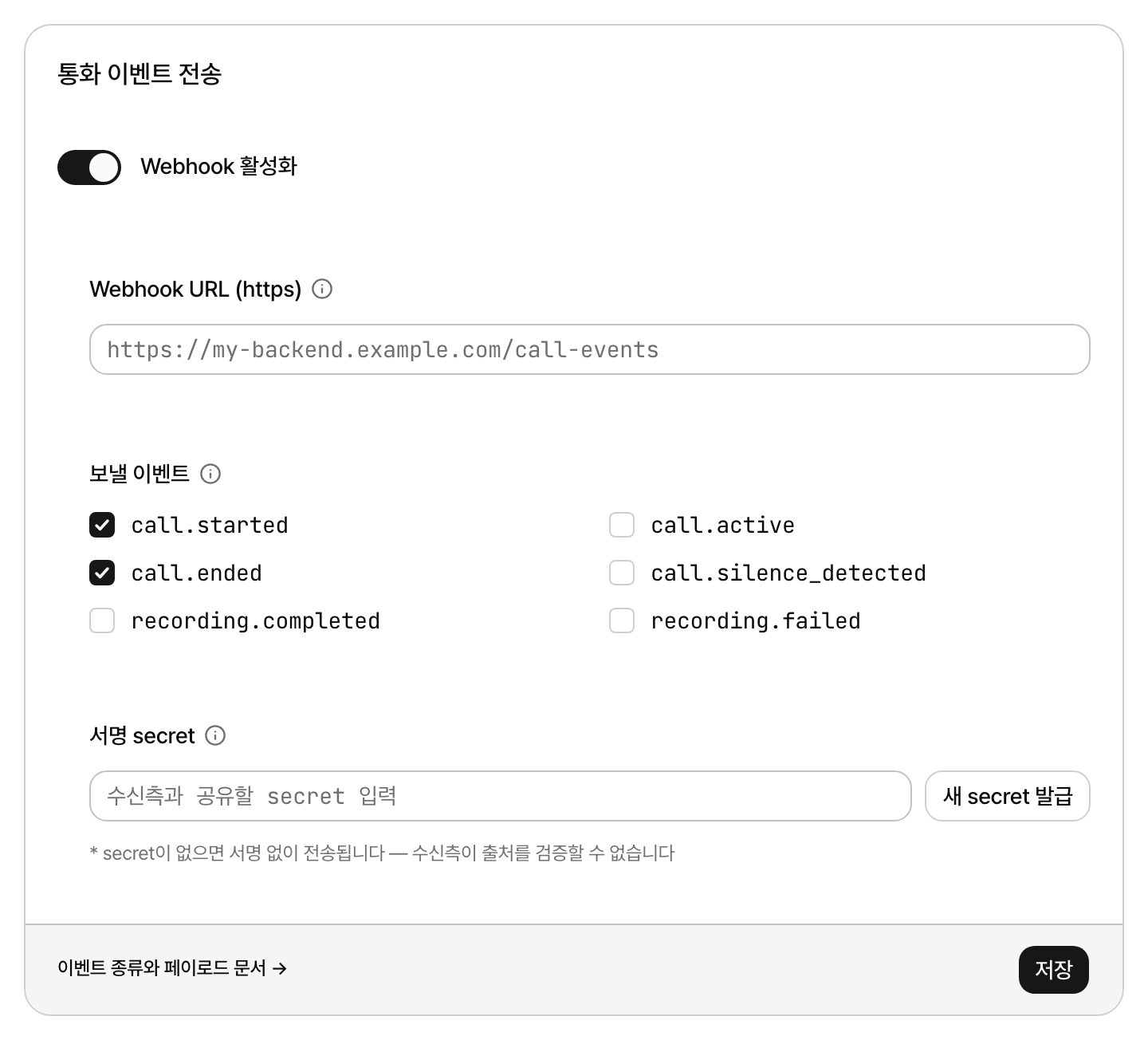
Task: Tick the call.silence_detected checkbox
Action: pyautogui.click(x=622, y=573)
